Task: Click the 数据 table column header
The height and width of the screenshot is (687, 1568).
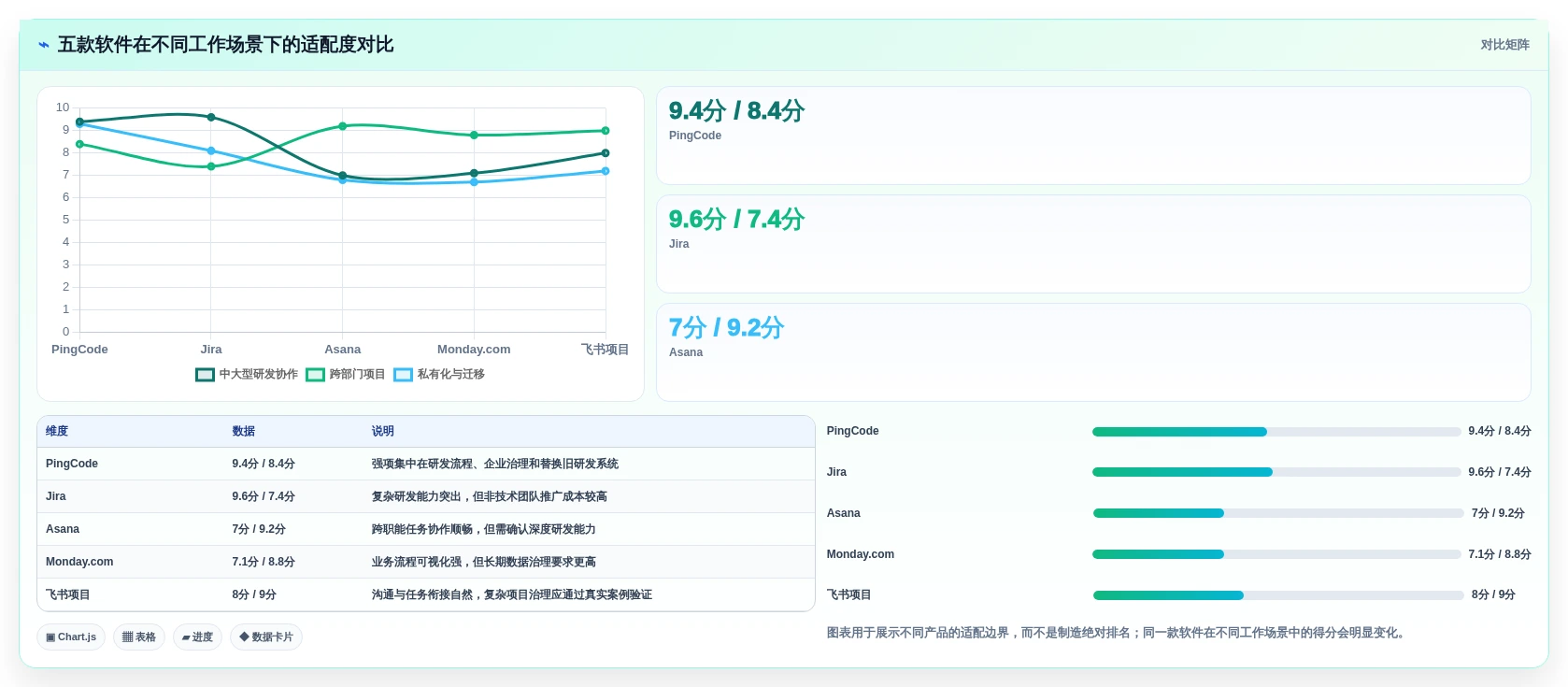Action: tap(244, 431)
